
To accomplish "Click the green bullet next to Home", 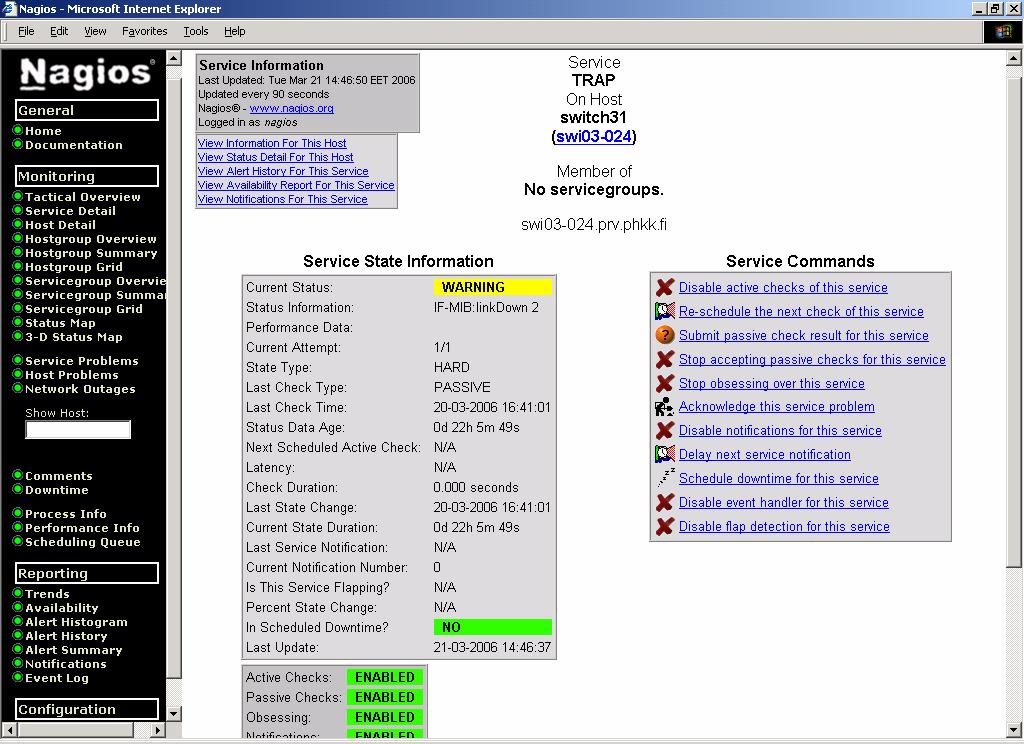I will click(18, 130).
